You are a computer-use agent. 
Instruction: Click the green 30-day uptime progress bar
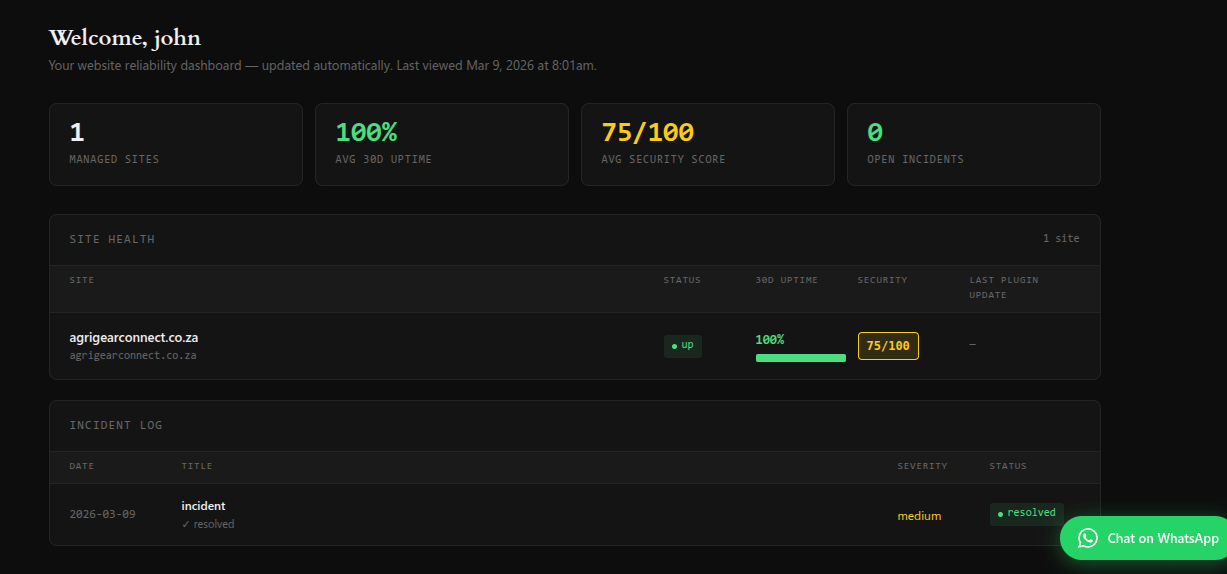(x=800, y=358)
